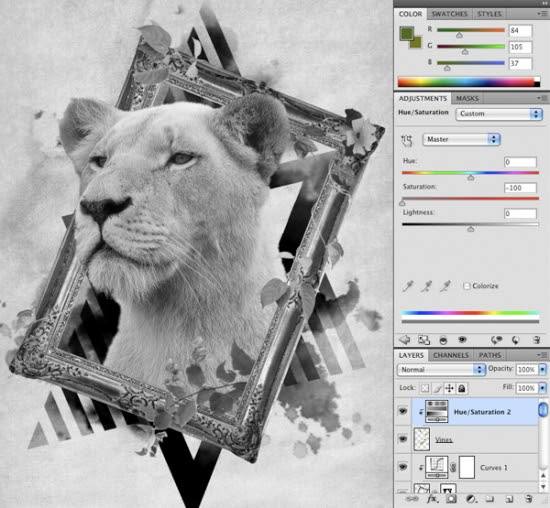Click the trash icon in Adjustments panel
The width and height of the screenshot is (550, 508).
(536, 340)
